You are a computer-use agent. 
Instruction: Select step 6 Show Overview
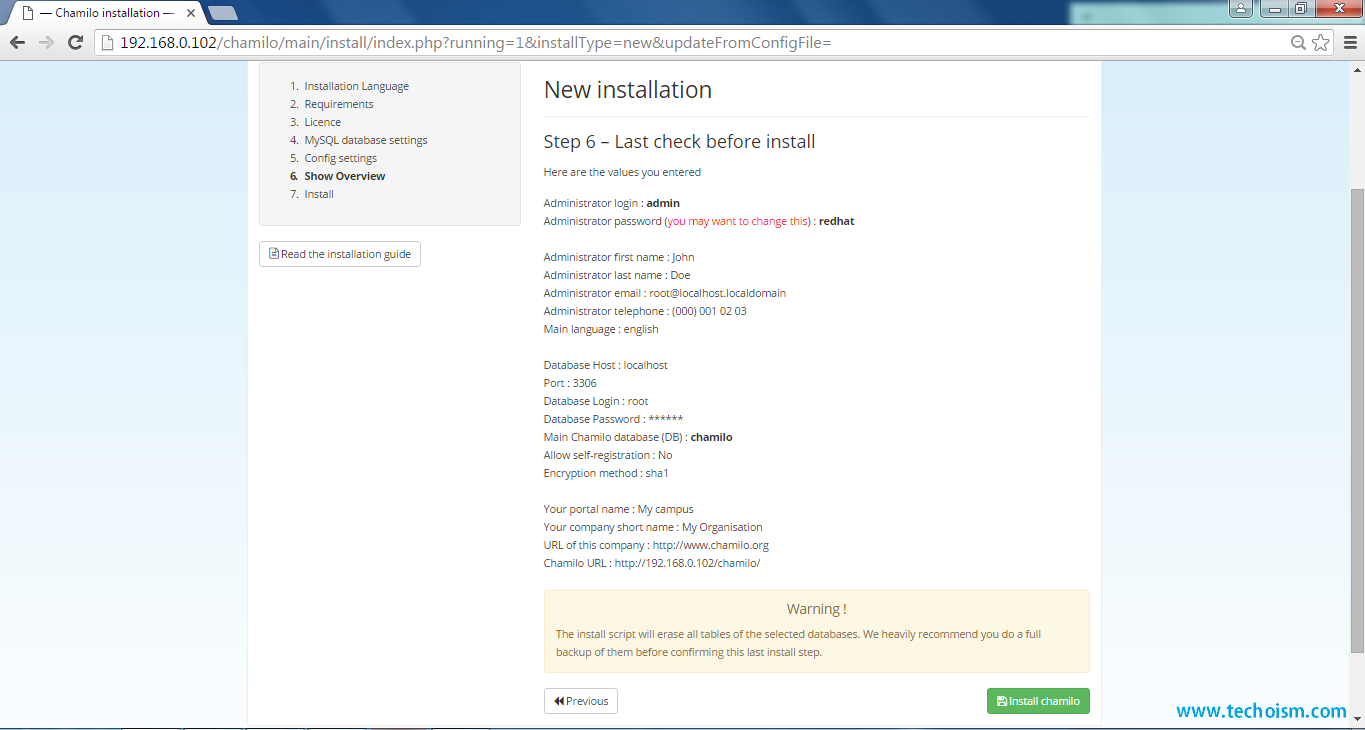[x=345, y=176]
